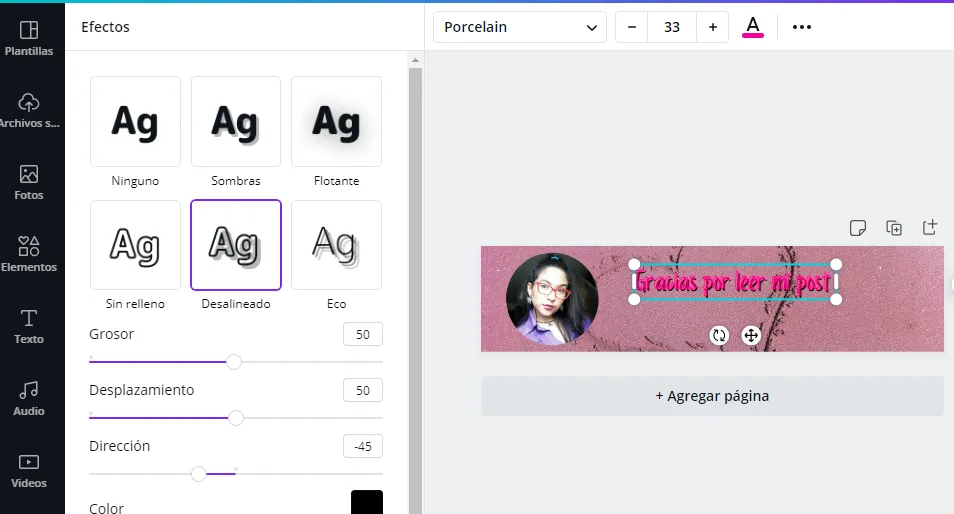Add a new page with plus icon
Image resolution: width=954 pixels, height=514 pixels.
pyautogui.click(x=930, y=227)
